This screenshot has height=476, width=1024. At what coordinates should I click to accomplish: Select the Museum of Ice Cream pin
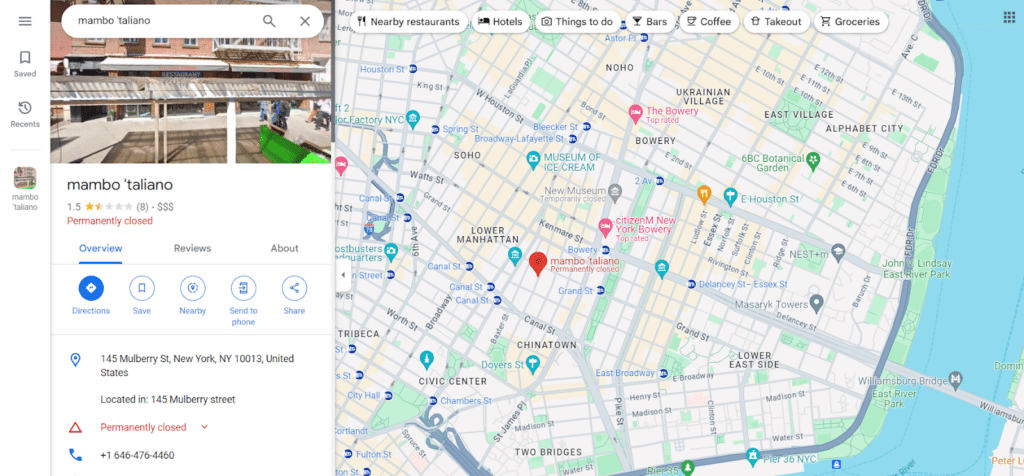pos(534,159)
